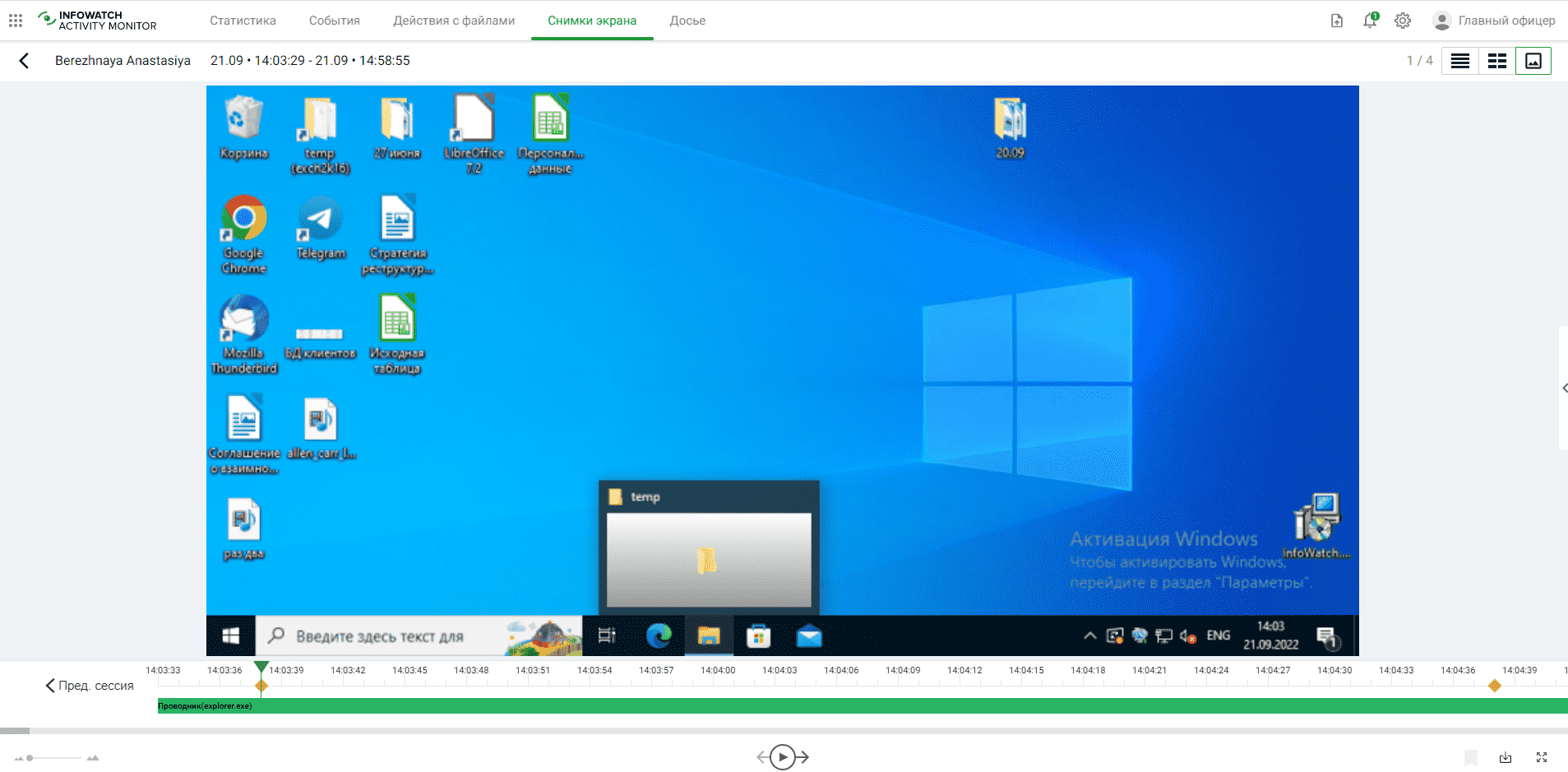Download the current screenshot
The image size is (1568, 772).
click(1506, 757)
